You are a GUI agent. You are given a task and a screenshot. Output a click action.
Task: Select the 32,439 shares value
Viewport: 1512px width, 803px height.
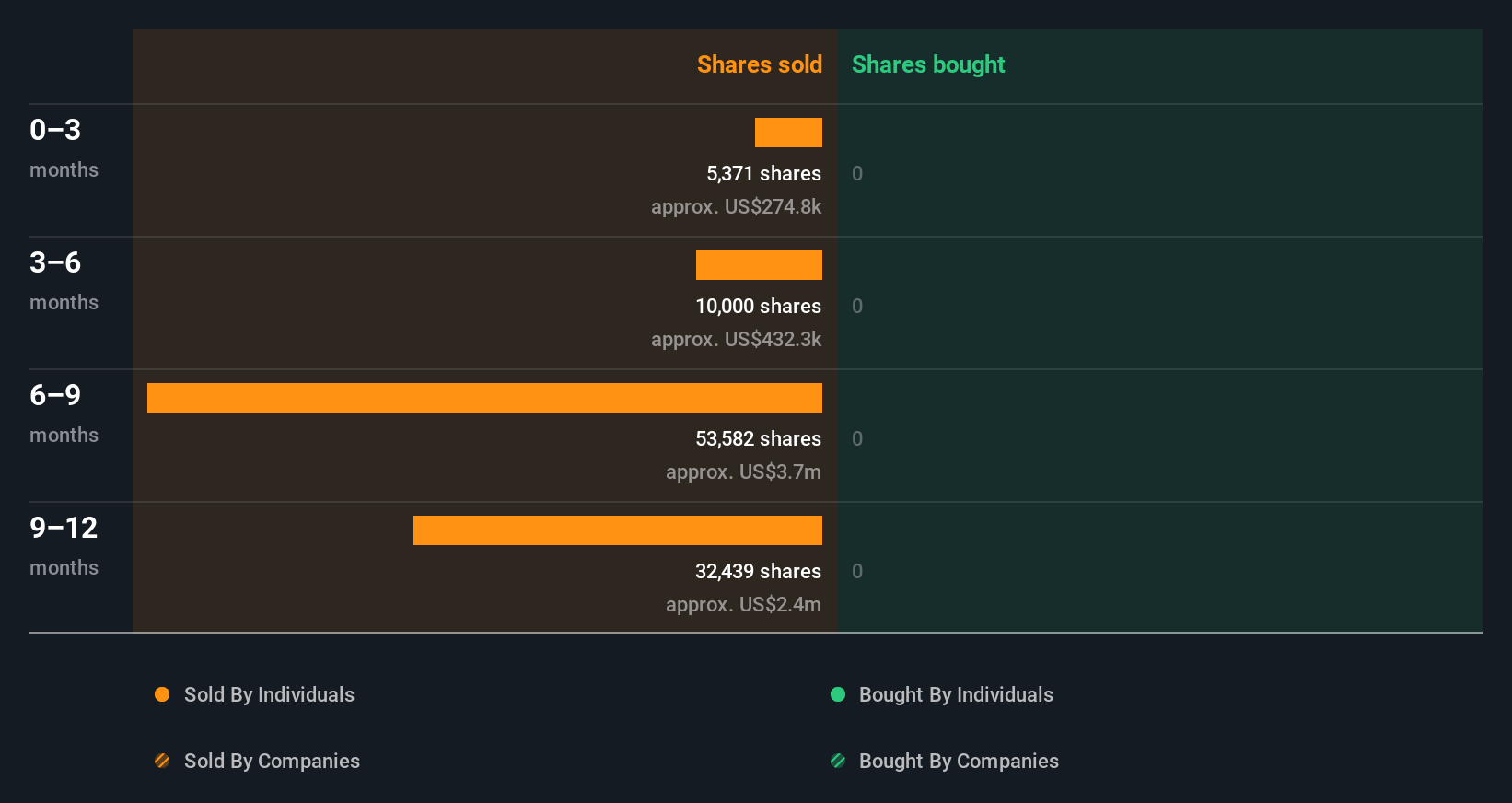pyautogui.click(x=758, y=571)
